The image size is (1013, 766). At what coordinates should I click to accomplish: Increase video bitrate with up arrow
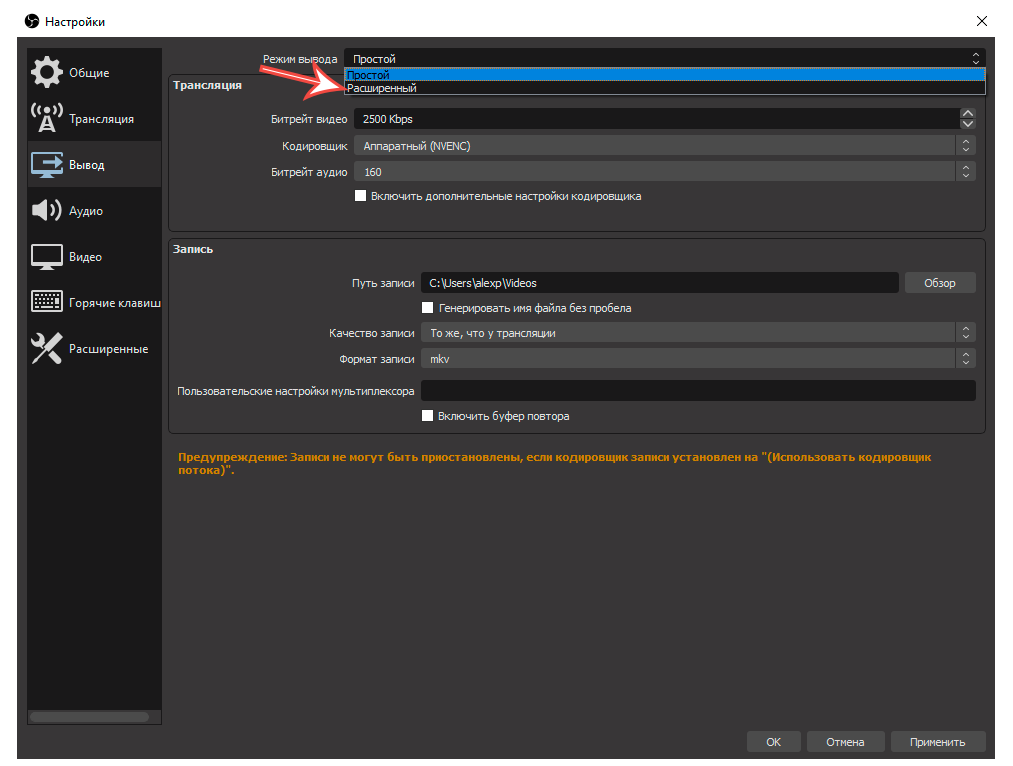point(967,113)
